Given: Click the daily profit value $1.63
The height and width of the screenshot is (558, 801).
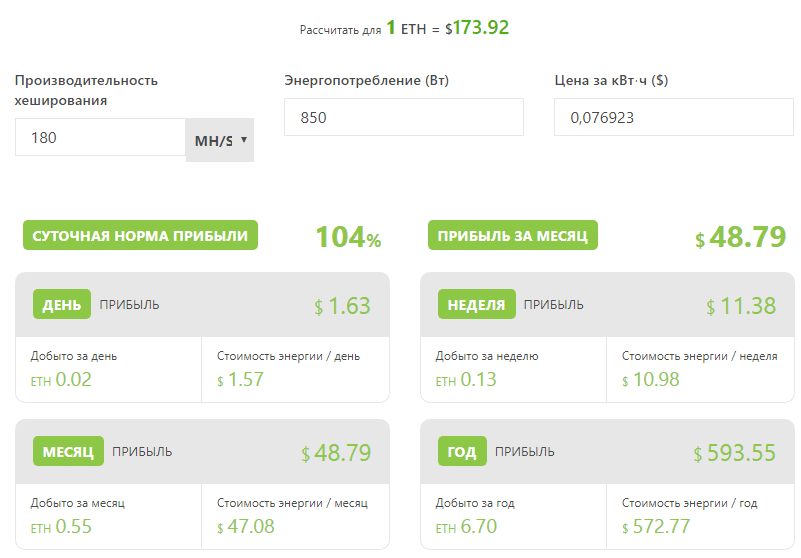Looking at the screenshot, I should [342, 306].
